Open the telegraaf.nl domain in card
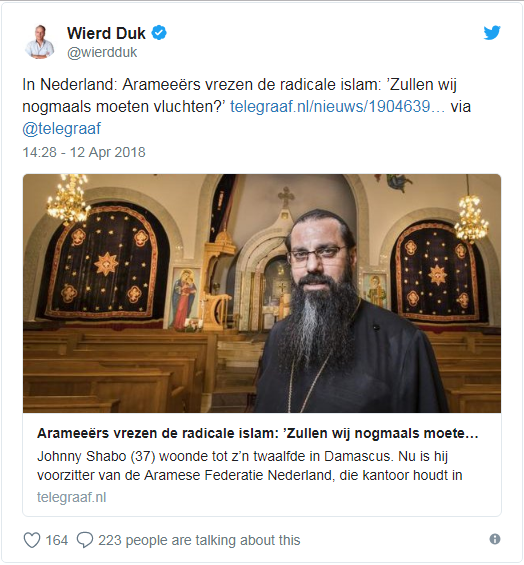This screenshot has height=565, width=524. point(71,497)
